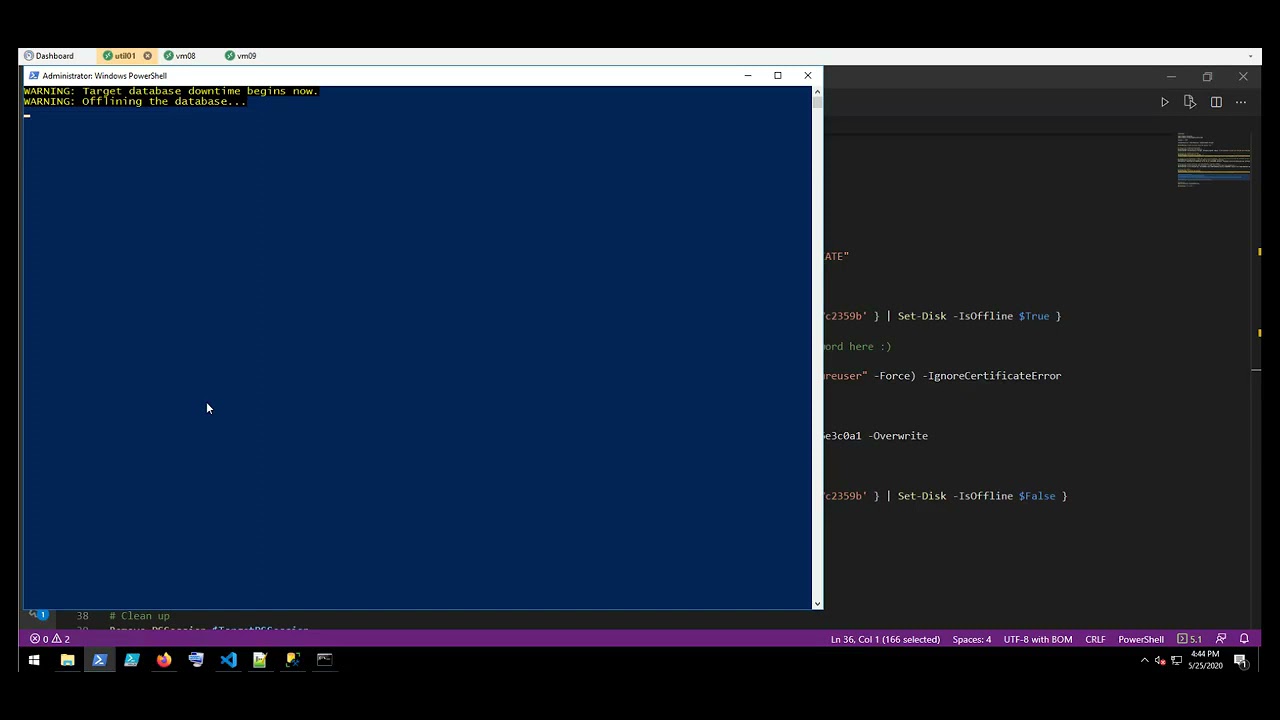Launch Firefox from the taskbar
Viewport: 1280px width, 720px height.
tap(164, 660)
